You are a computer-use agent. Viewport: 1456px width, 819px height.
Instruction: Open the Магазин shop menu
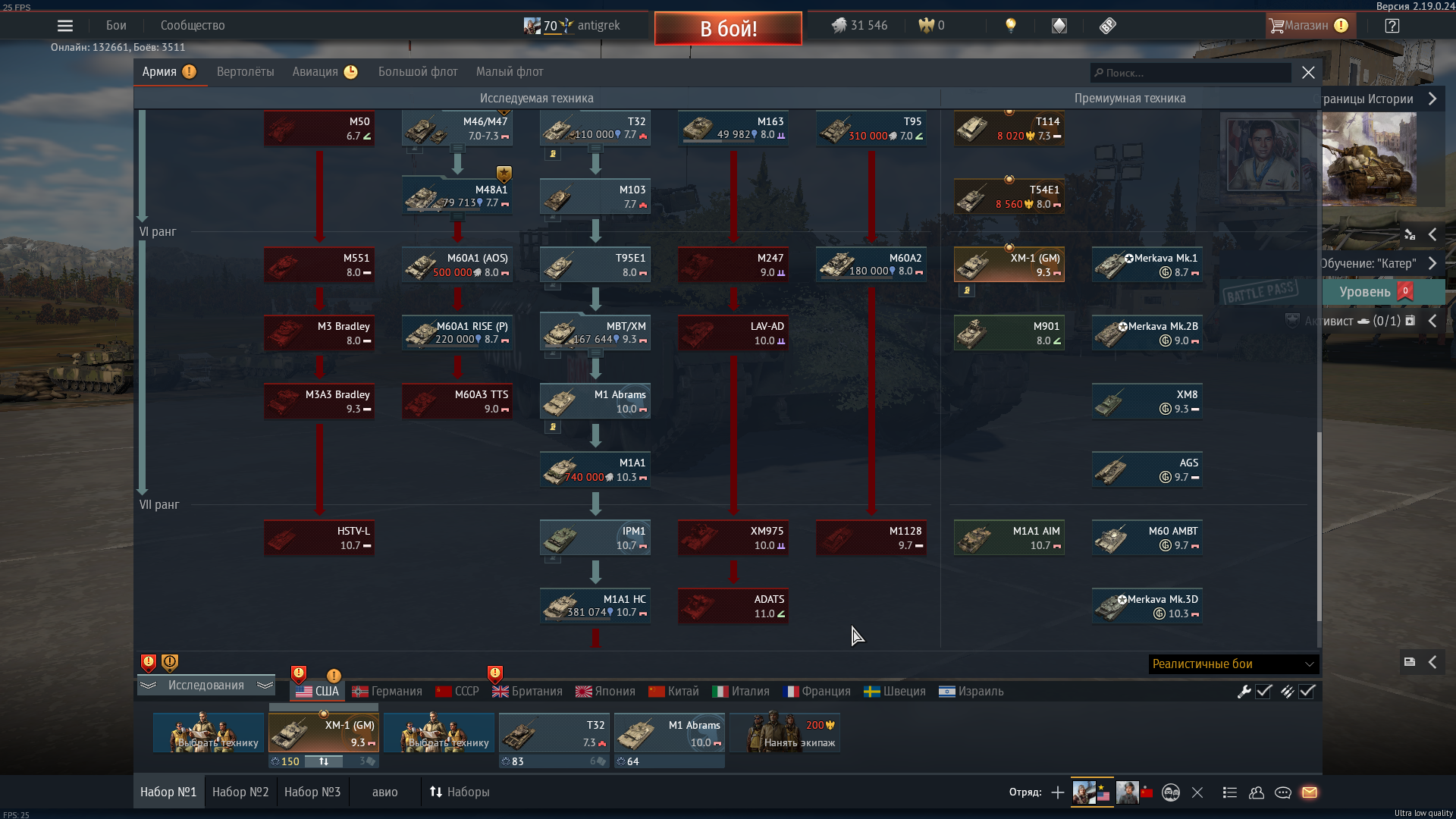point(1309,26)
